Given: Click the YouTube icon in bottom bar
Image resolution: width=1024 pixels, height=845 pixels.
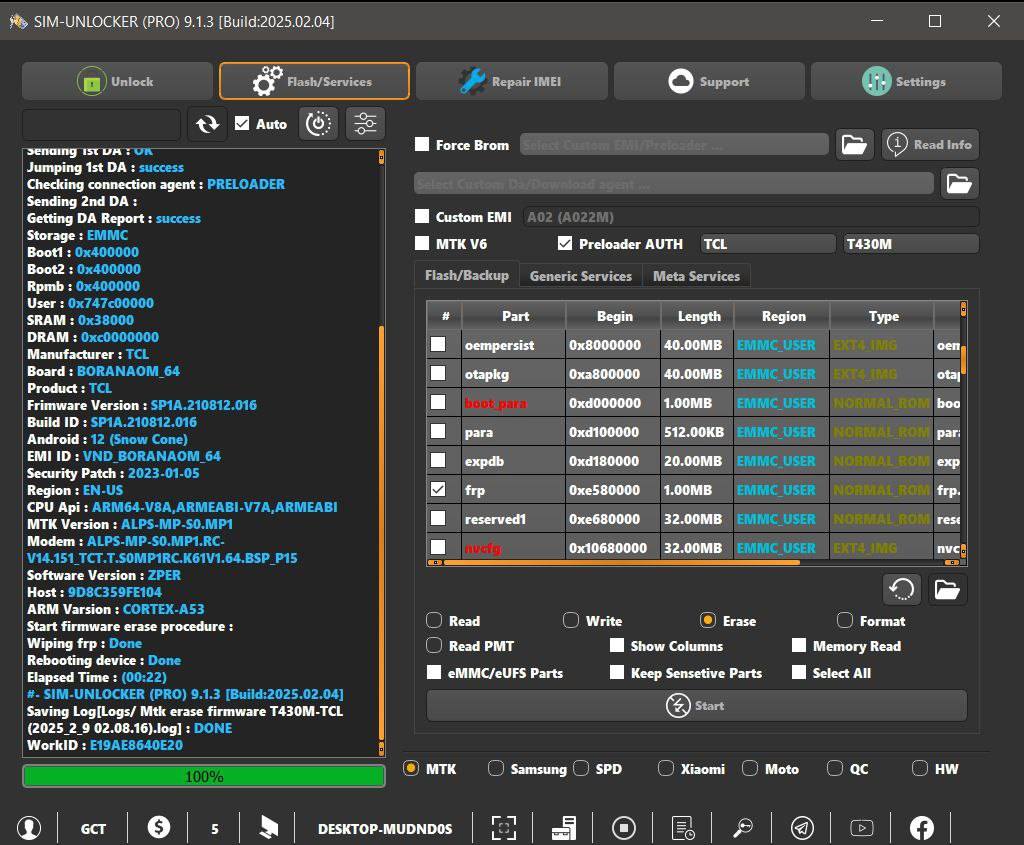Looking at the screenshot, I should tap(861, 827).
